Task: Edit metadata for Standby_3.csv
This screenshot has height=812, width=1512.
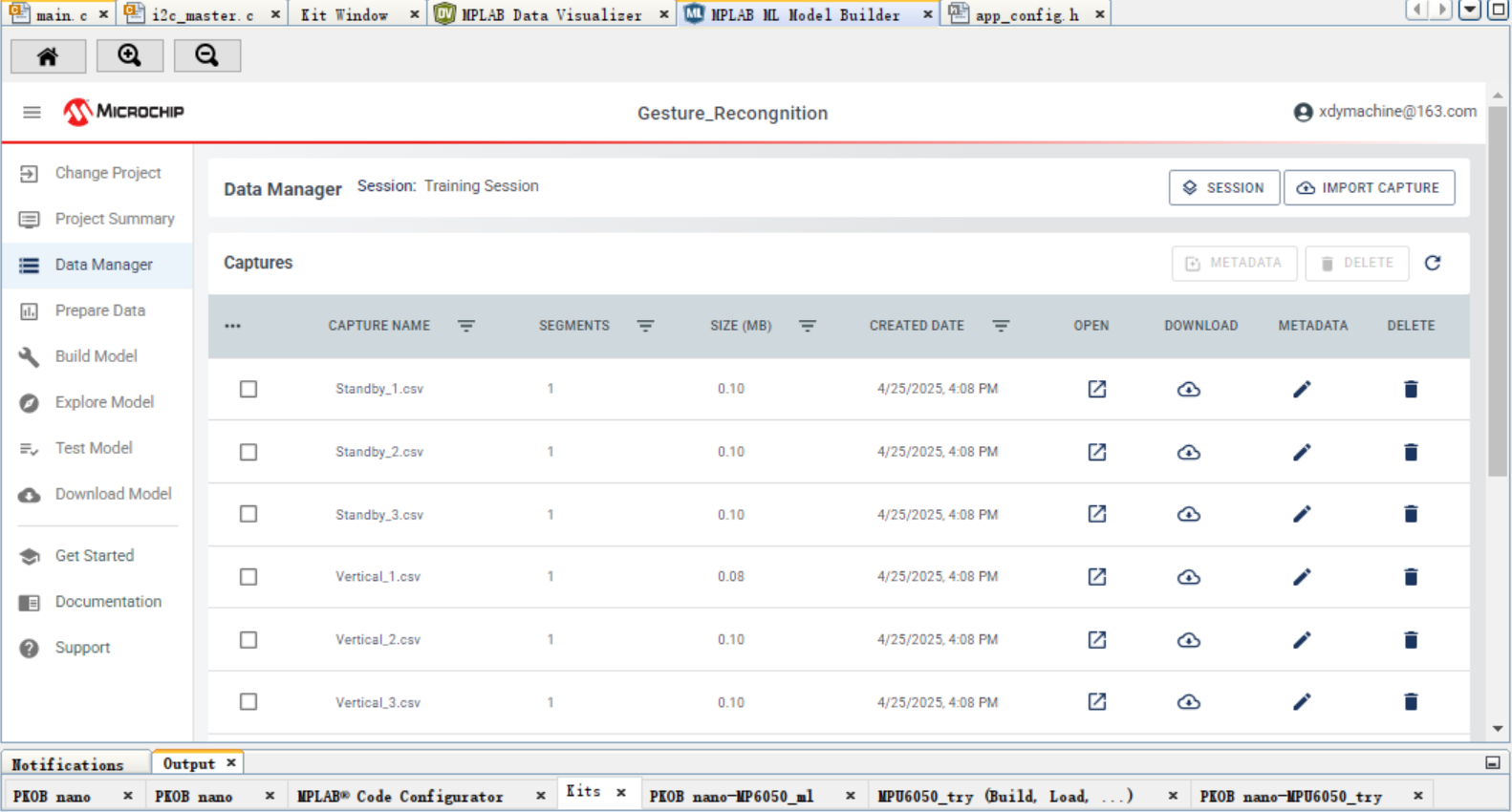Action: (1302, 514)
